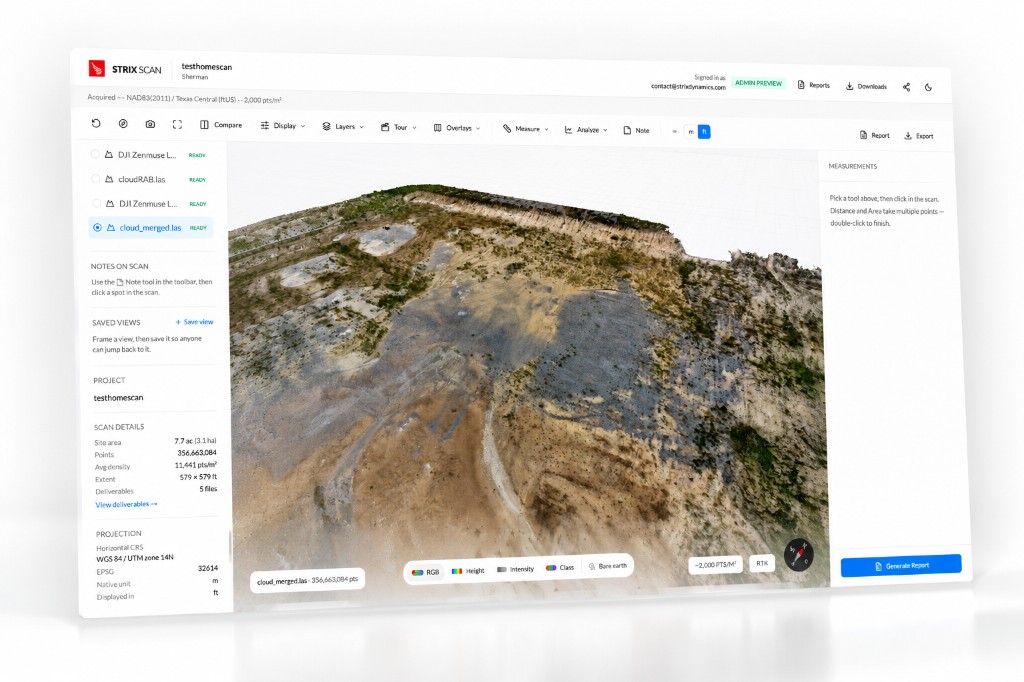Click the testhomescan title in the header
The height and width of the screenshot is (682, 1024).
pyautogui.click(x=206, y=67)
